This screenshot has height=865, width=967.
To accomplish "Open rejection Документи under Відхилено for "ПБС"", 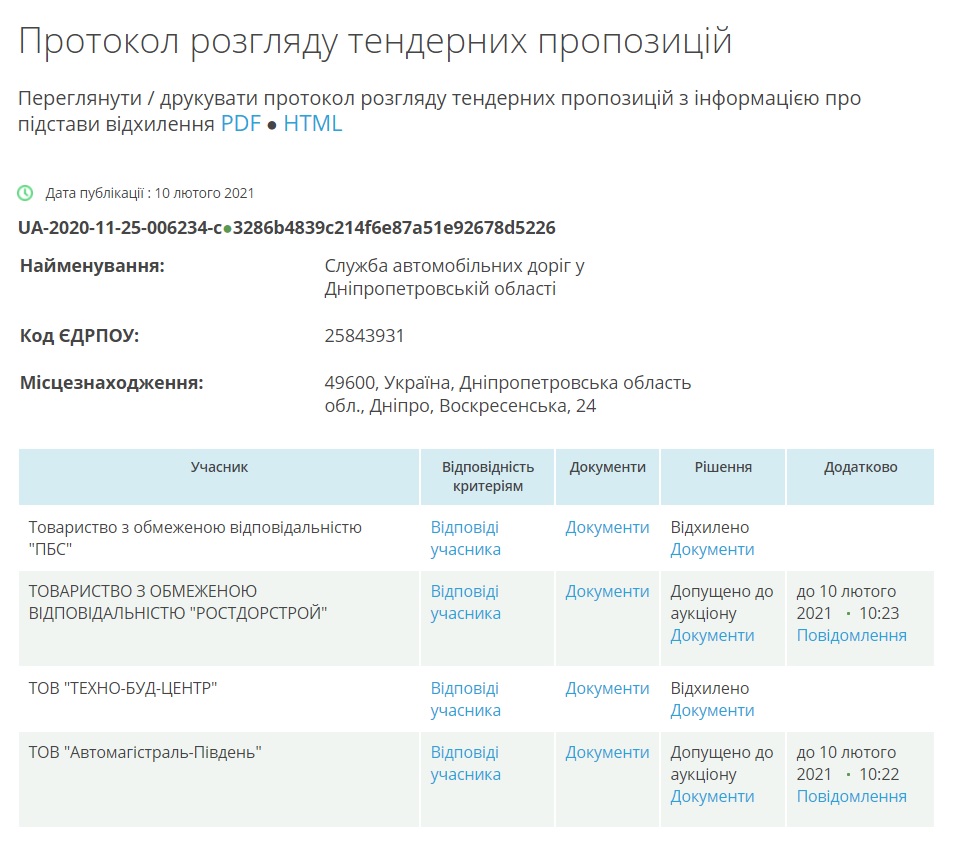I will coord(712,549).
